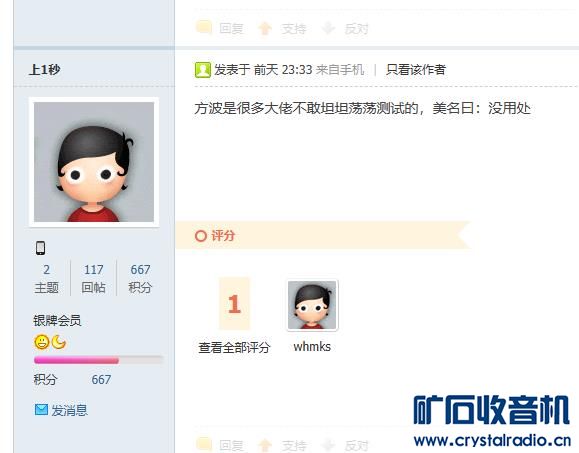This screenshot has width=579, height=453.
Task: Click the top reply speech bubble icon
Action: (x=204, y=28)
